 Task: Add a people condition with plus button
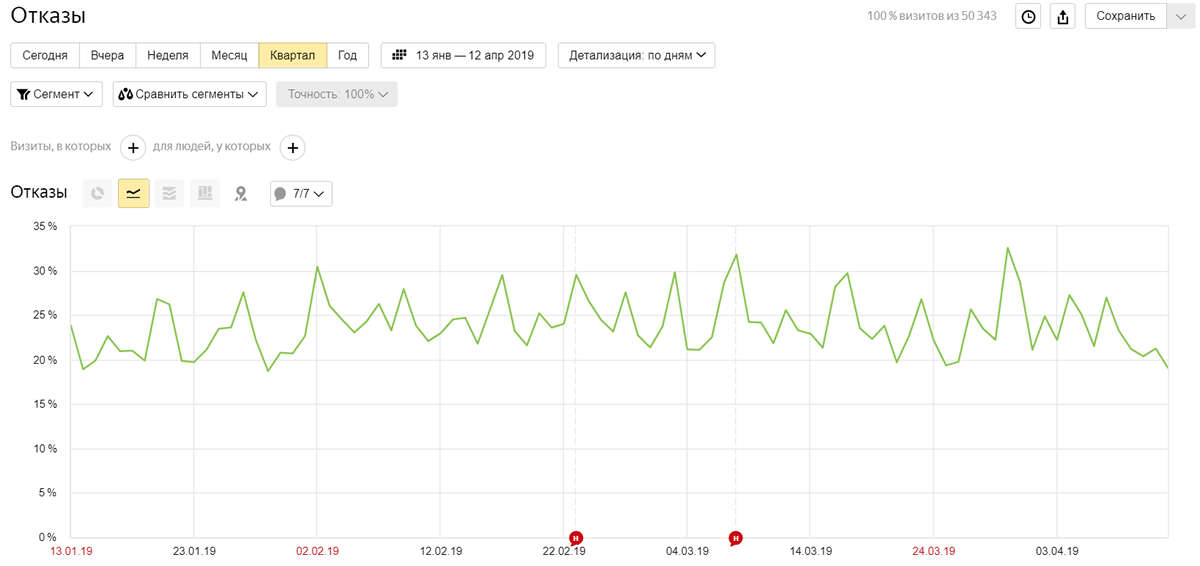[x=292, y=147]
